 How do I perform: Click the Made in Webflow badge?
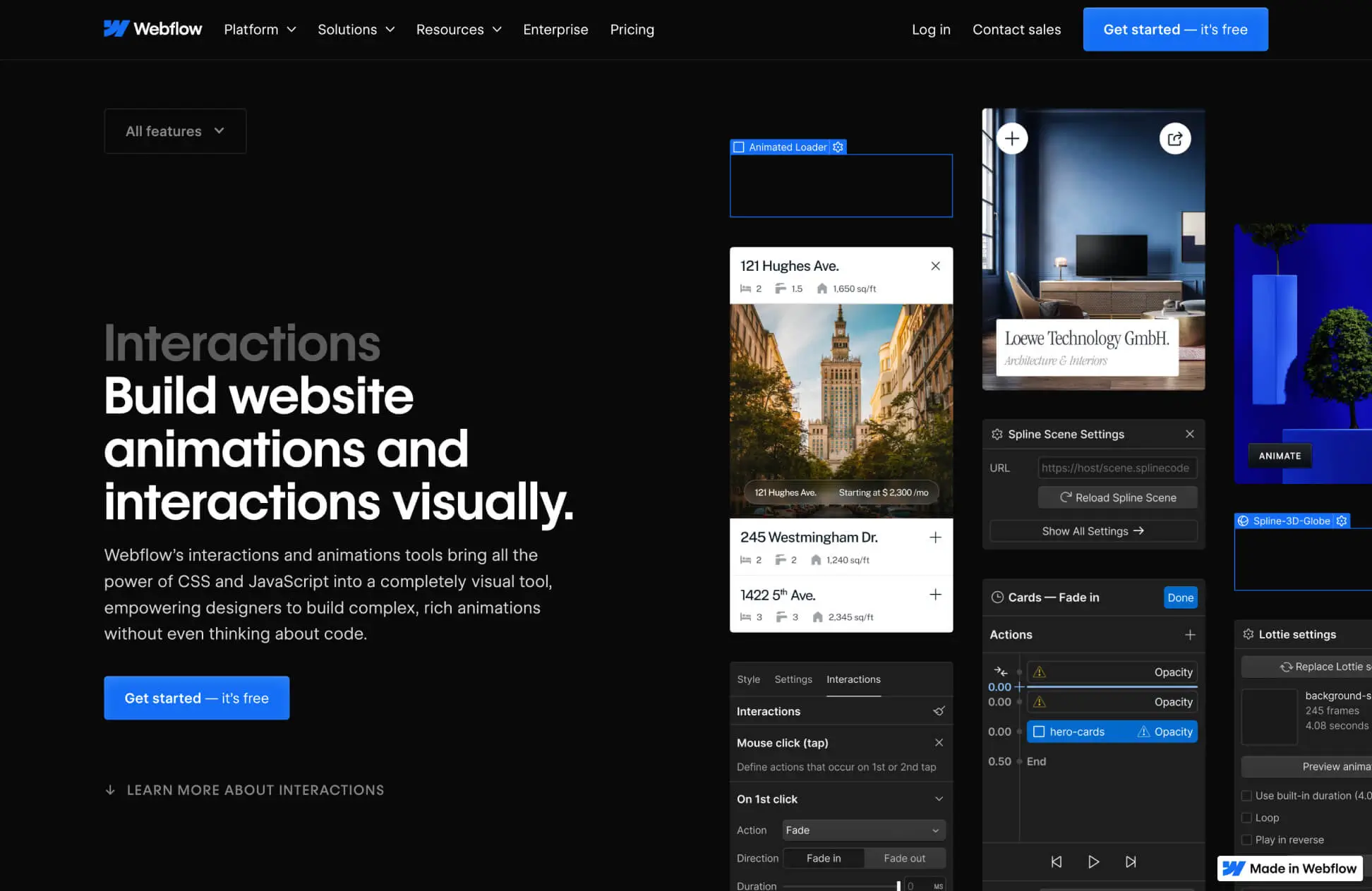[1289, 868]
